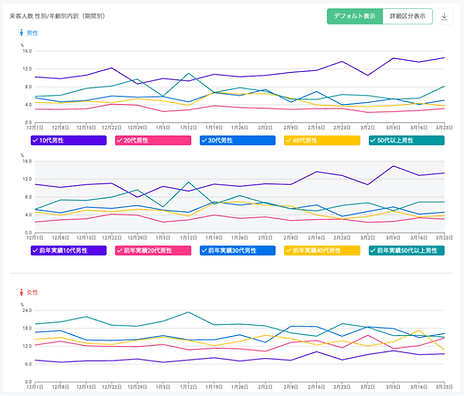Toggle the 50代以上男性 legend series
This screenshot has height=396, width=464.
coord(407,140)
